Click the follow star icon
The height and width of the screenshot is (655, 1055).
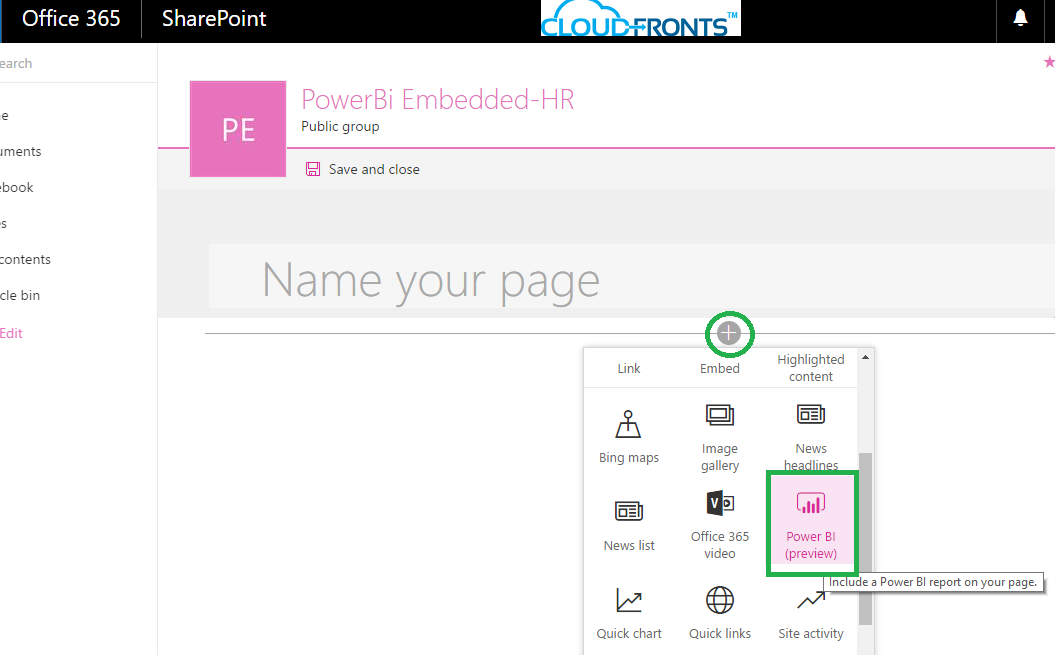(x=1049, y=63)
